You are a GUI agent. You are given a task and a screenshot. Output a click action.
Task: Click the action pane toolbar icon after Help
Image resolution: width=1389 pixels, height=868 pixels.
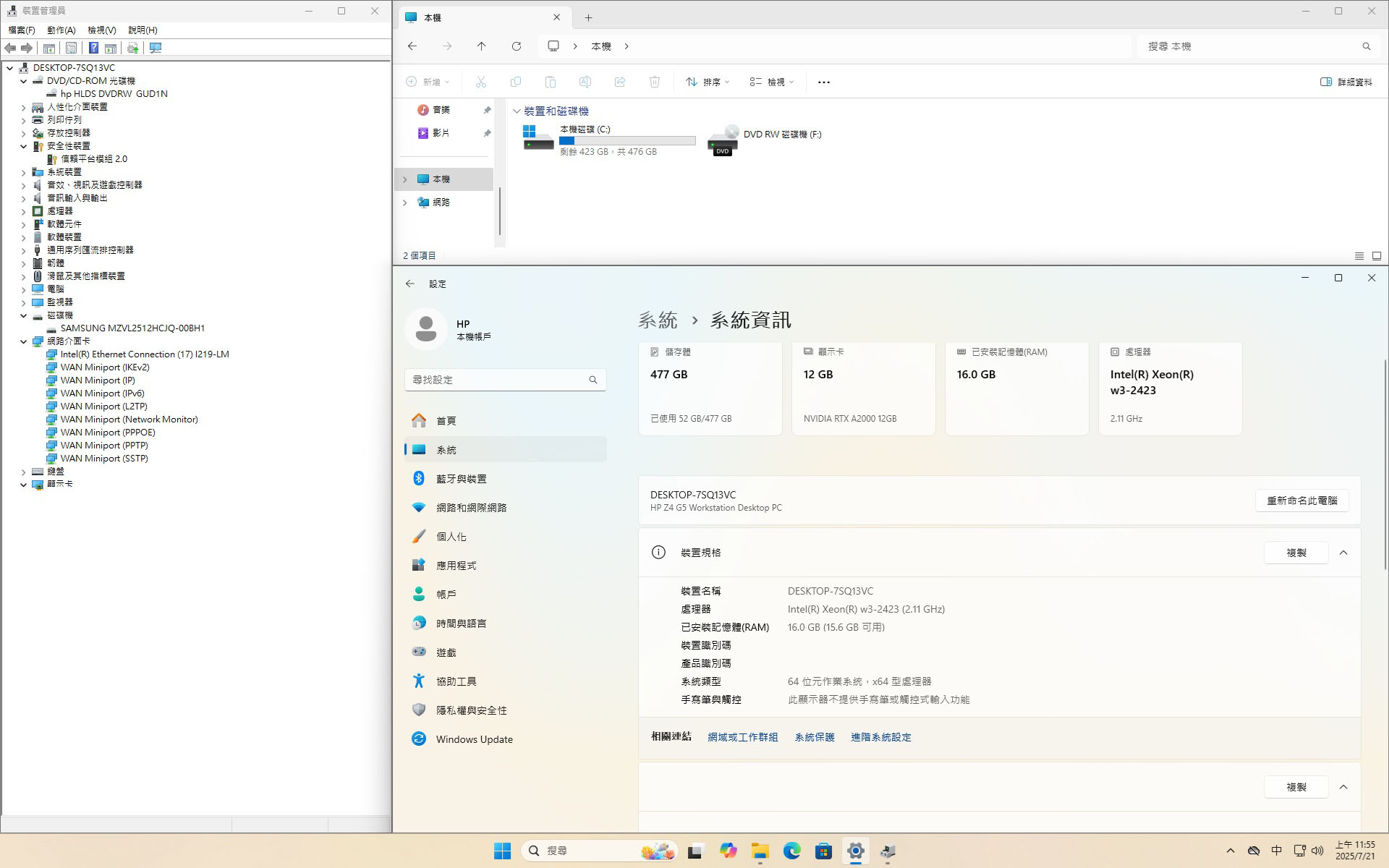(x=111, y=48)
